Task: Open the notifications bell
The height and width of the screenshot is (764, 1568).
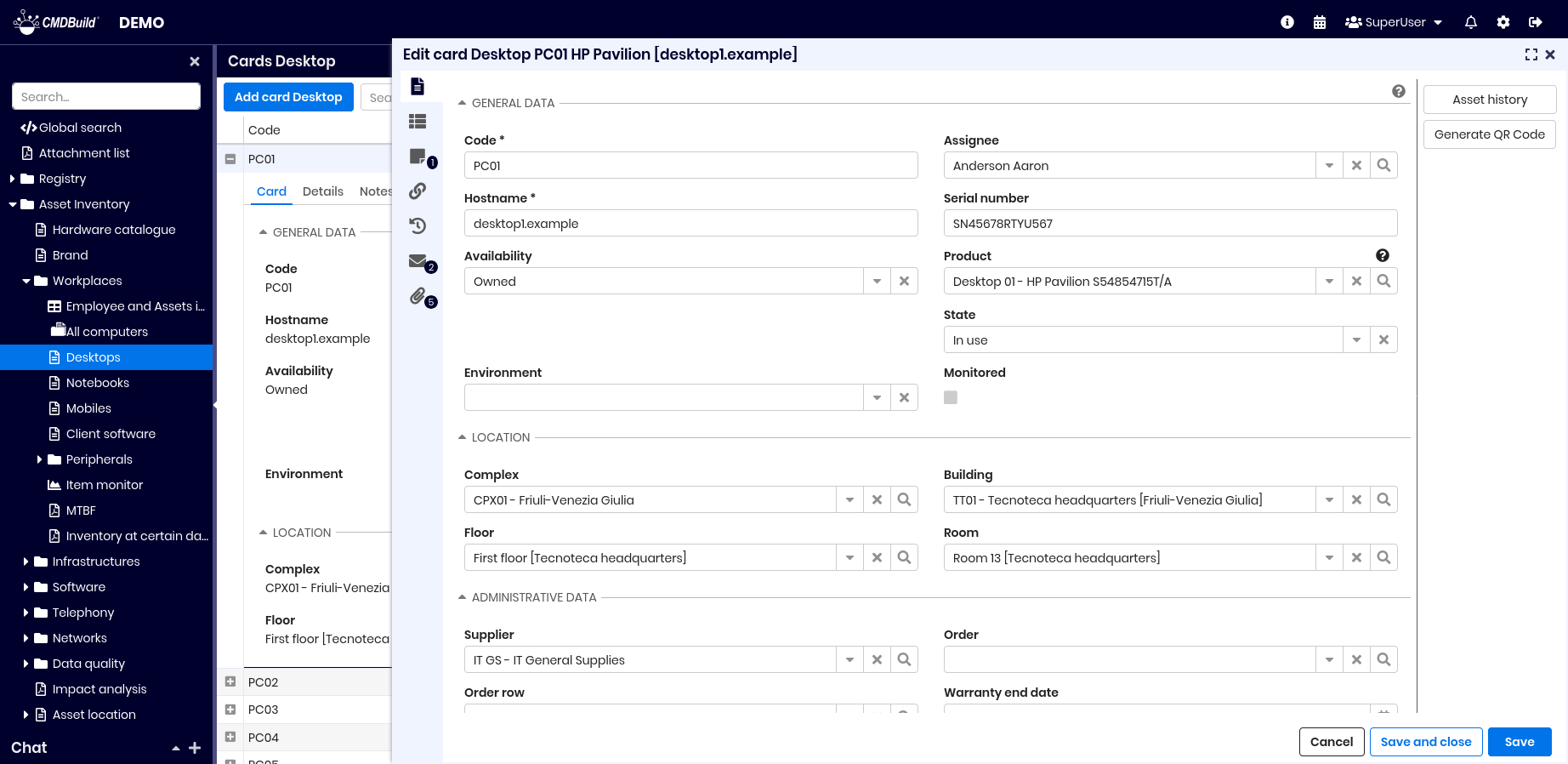Action: point(1471,22)
